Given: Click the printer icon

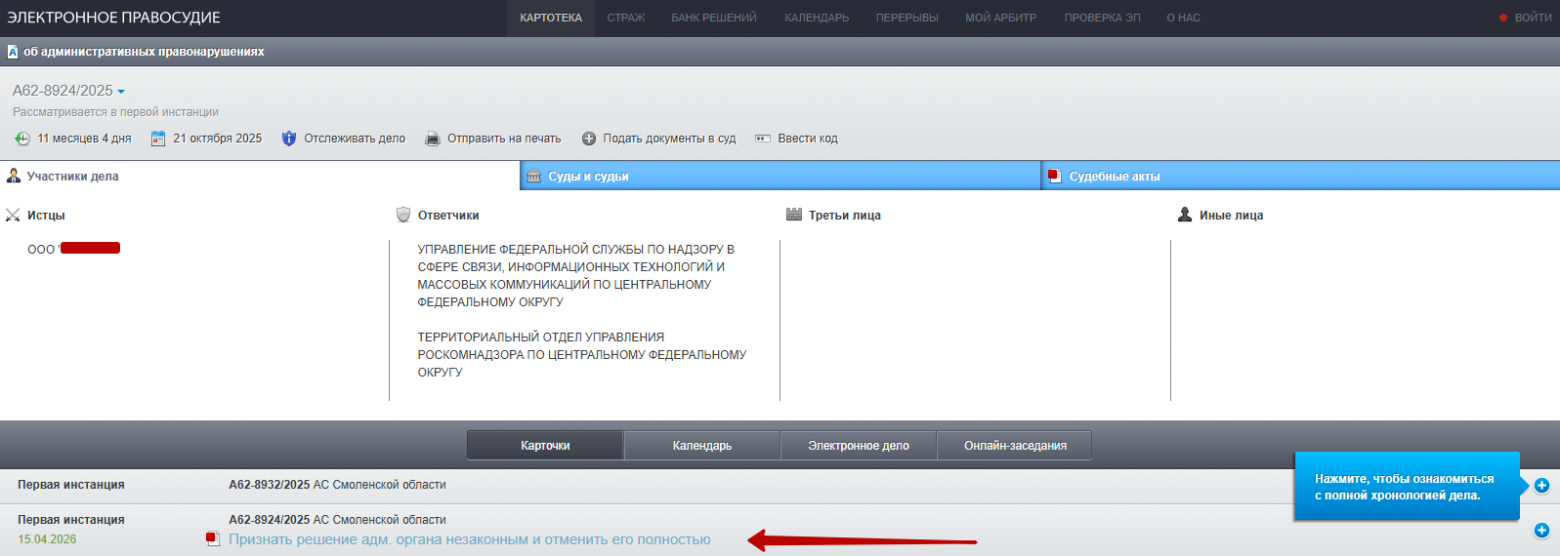Looking at the screenshot, I should pyautogui.click(x=433, y=139).
